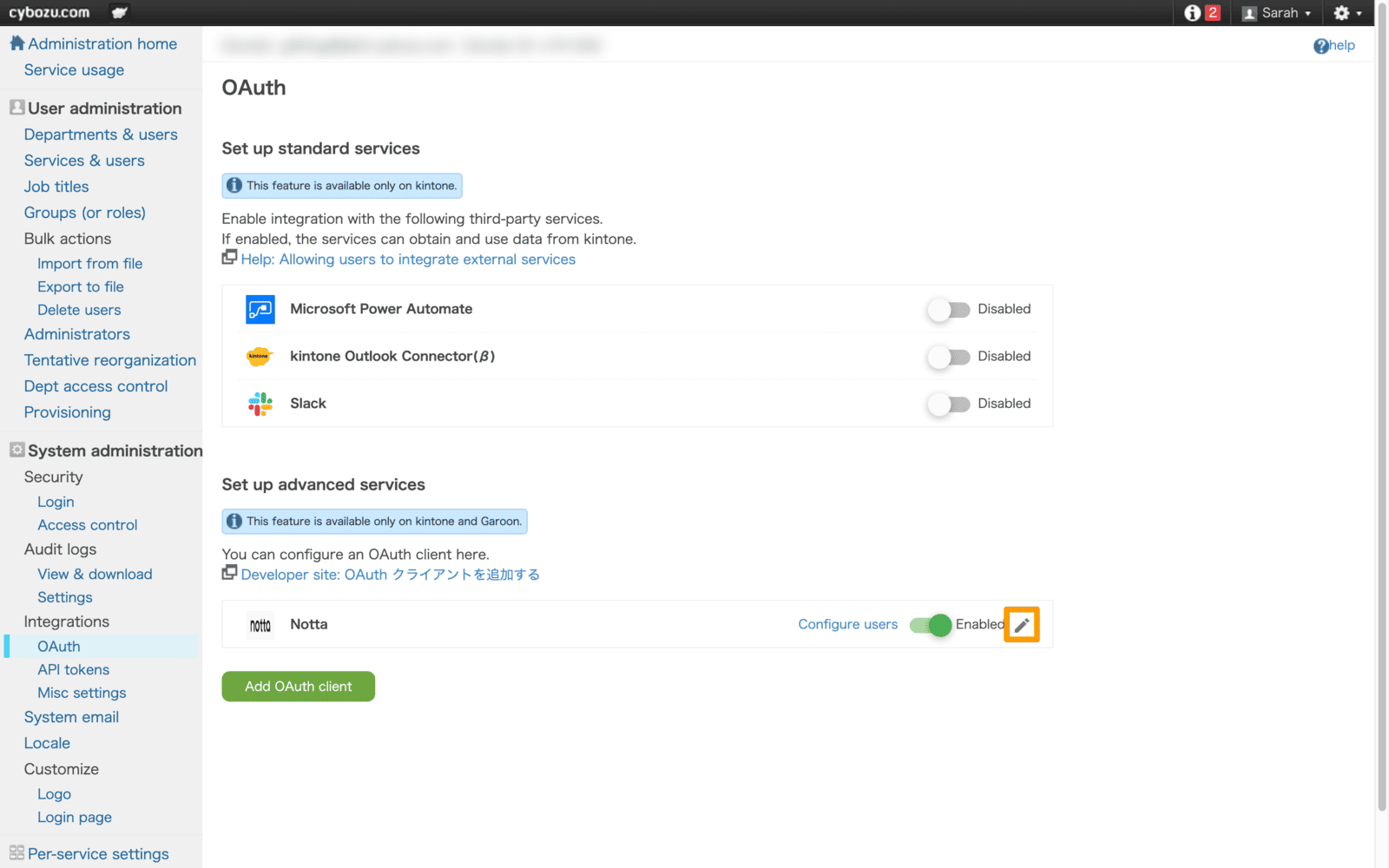Open Export to file

point(81,287)
